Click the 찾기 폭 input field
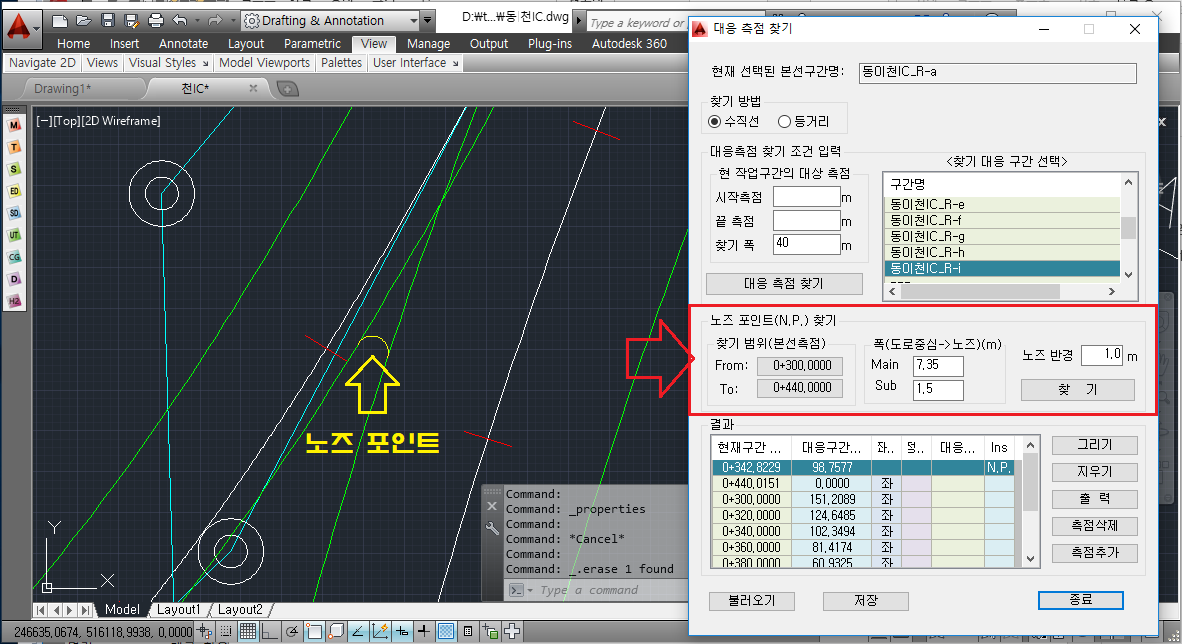 806,245
